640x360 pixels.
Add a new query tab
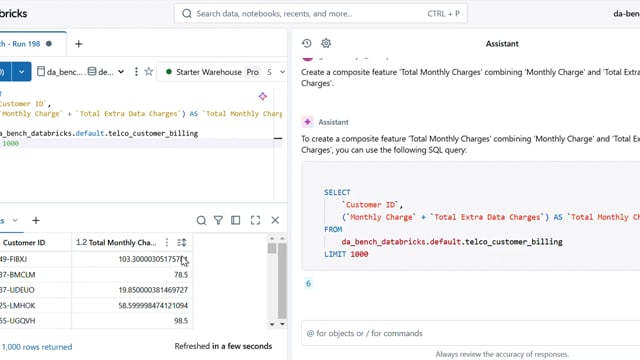point(78,44)
